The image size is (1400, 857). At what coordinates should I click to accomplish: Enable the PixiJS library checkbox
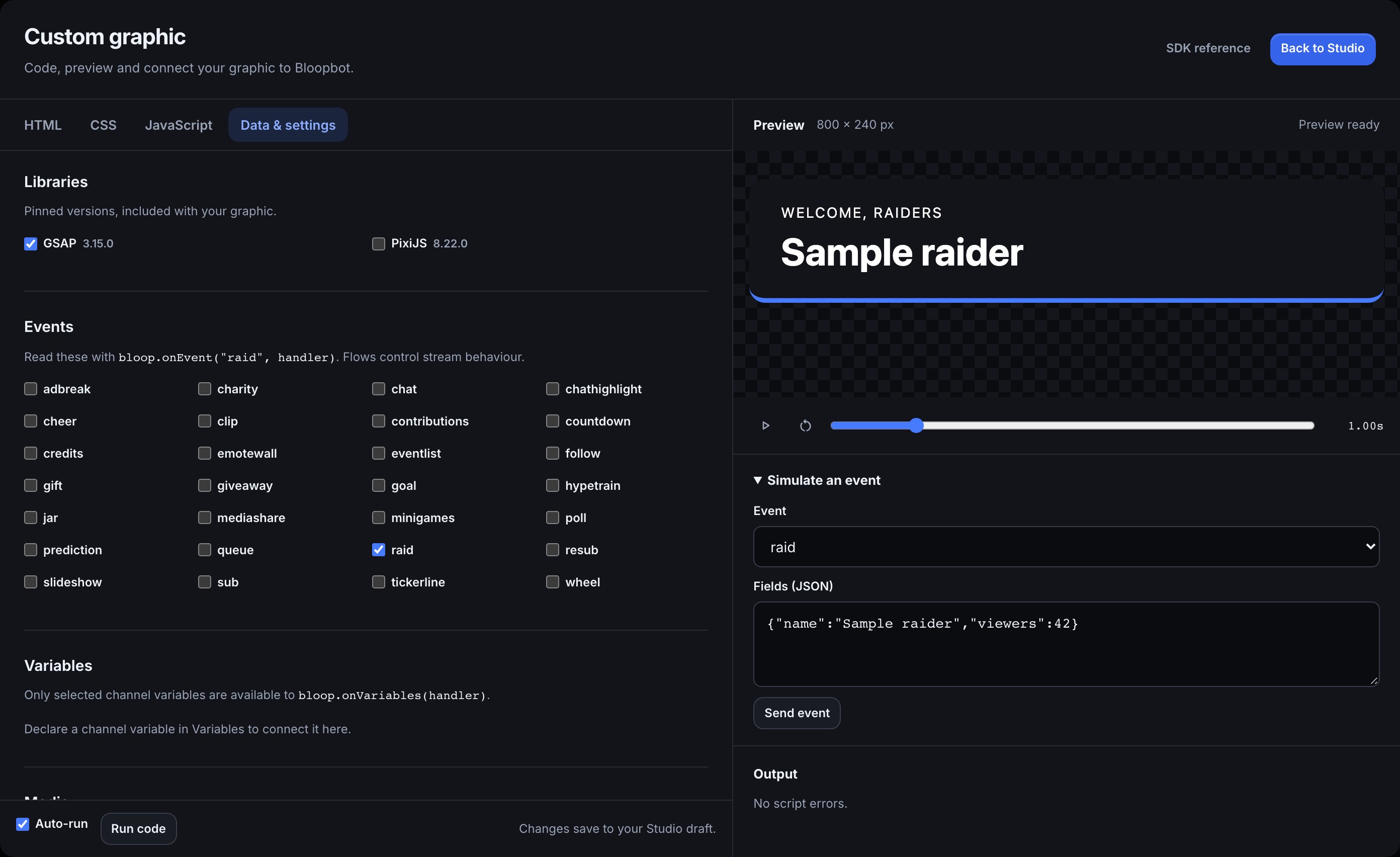click(378, 244)
